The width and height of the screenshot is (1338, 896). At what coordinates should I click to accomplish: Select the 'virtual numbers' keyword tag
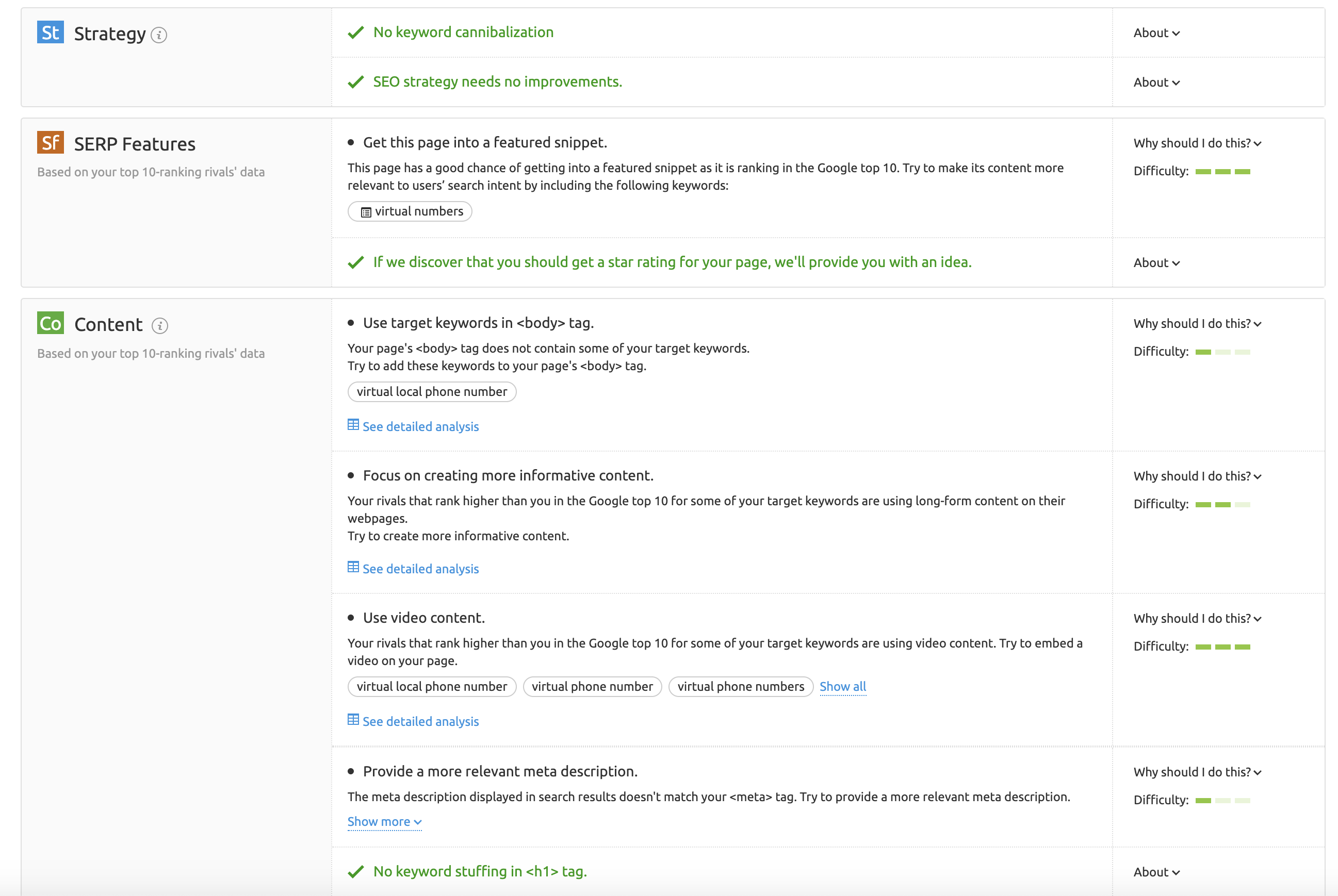pyautogui.click(x=410, y=211)
